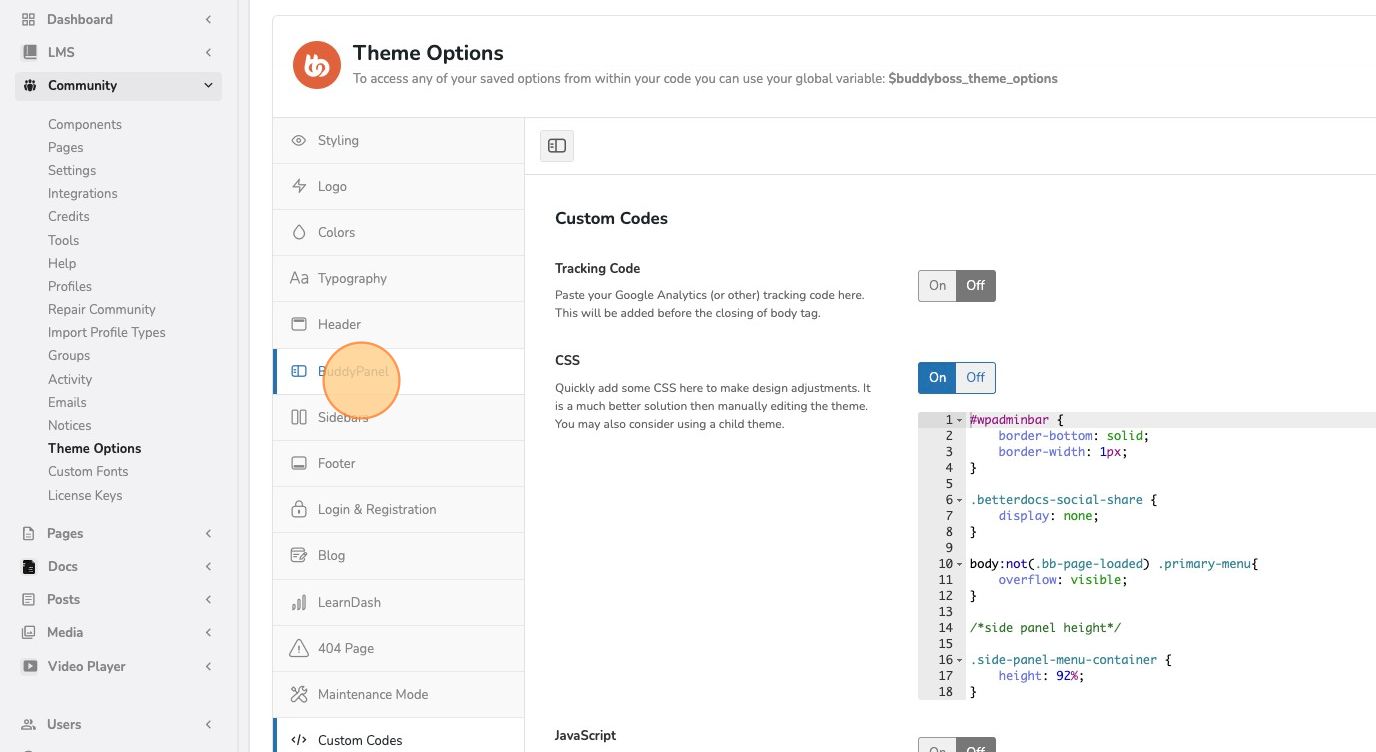The height and width of the screenshot is (752, 1376).
Task: Expand the LMS menu chevron
Action: point(208,52)
